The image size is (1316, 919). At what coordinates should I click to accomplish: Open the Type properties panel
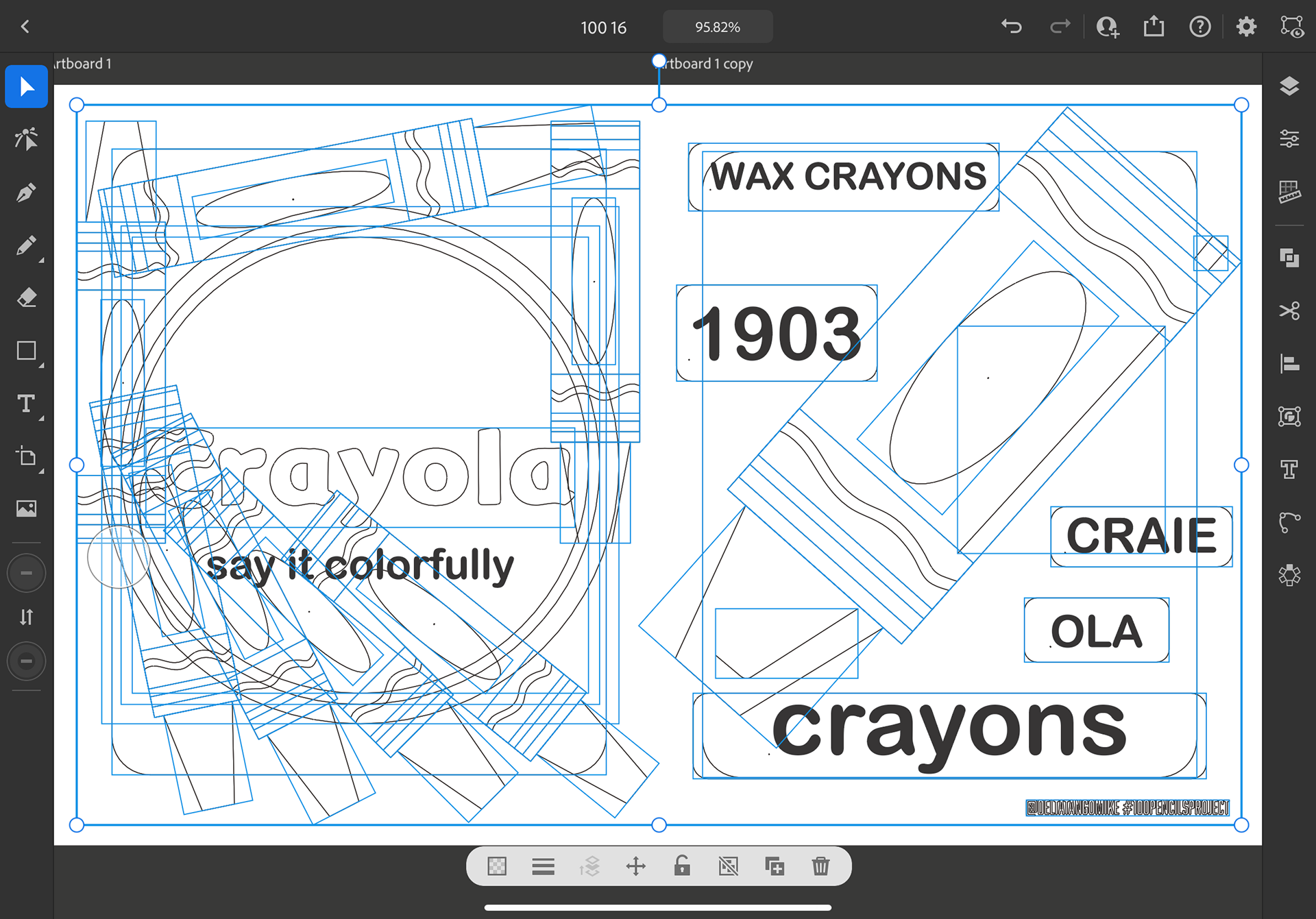coord(1289,469)
